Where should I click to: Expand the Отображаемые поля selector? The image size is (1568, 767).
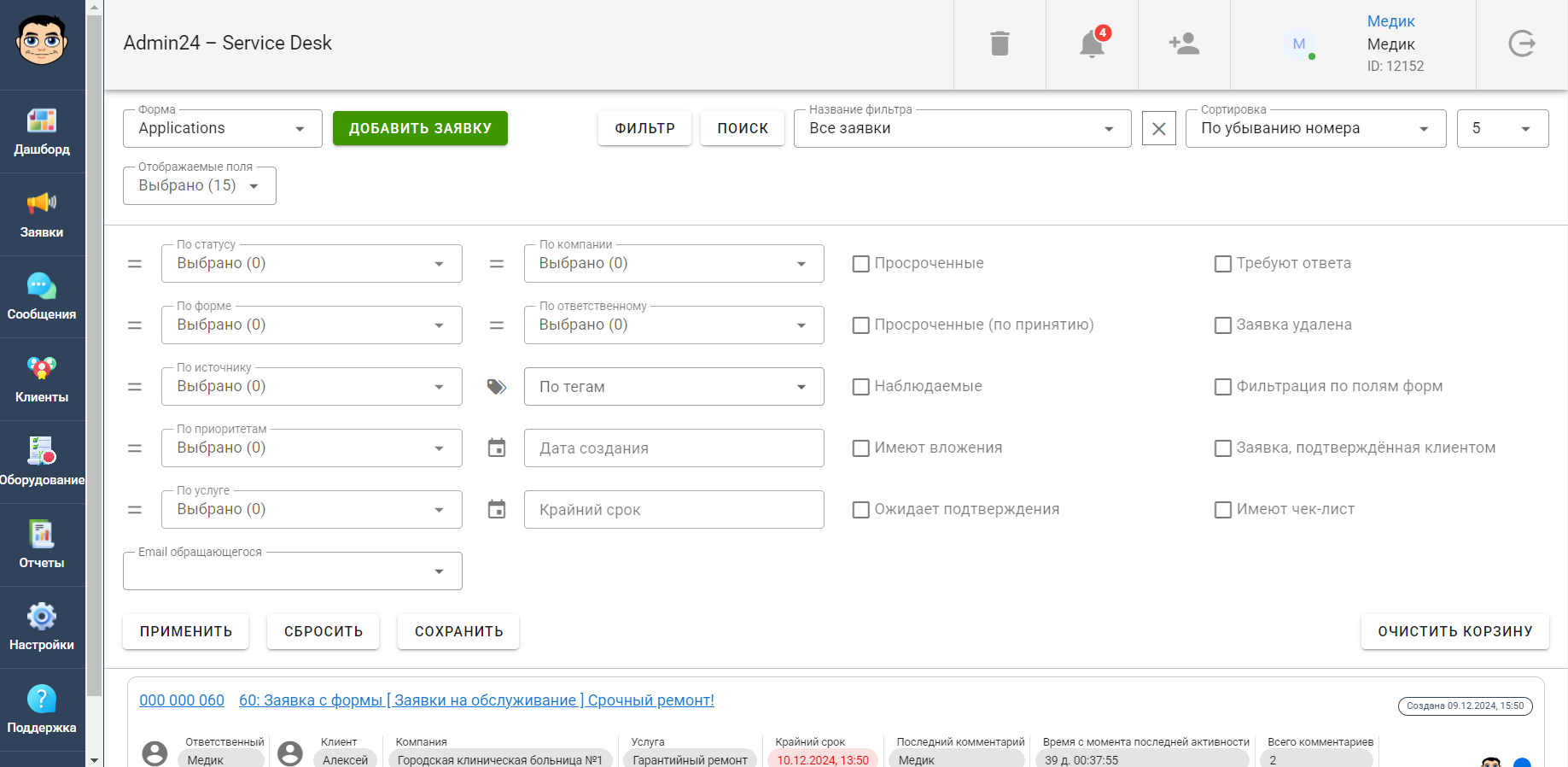(x=200, y=185)
